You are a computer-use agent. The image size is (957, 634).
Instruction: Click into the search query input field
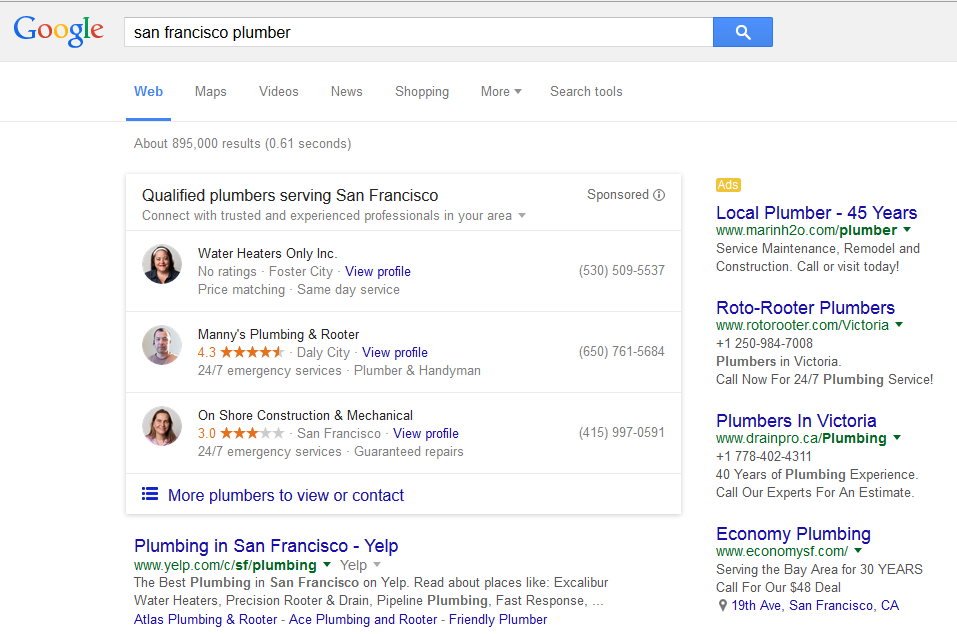click(x=420, y=32)
